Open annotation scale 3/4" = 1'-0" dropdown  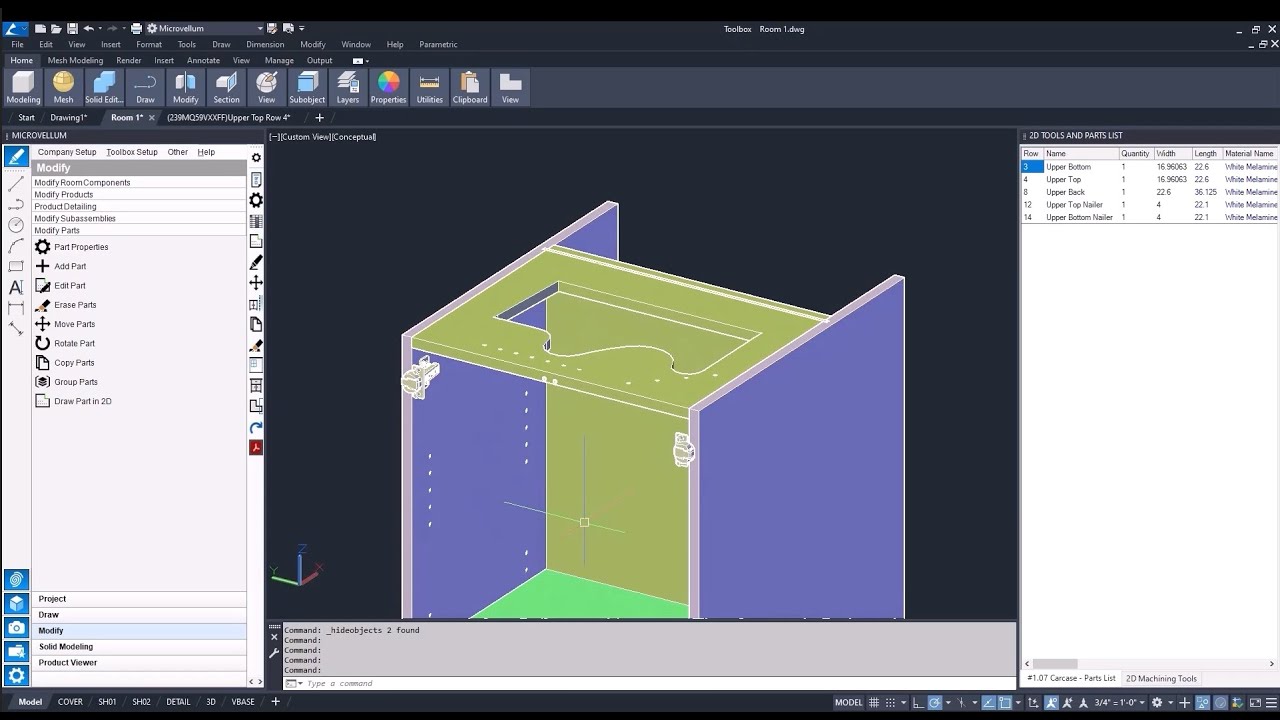click(x=1120, y=702)
